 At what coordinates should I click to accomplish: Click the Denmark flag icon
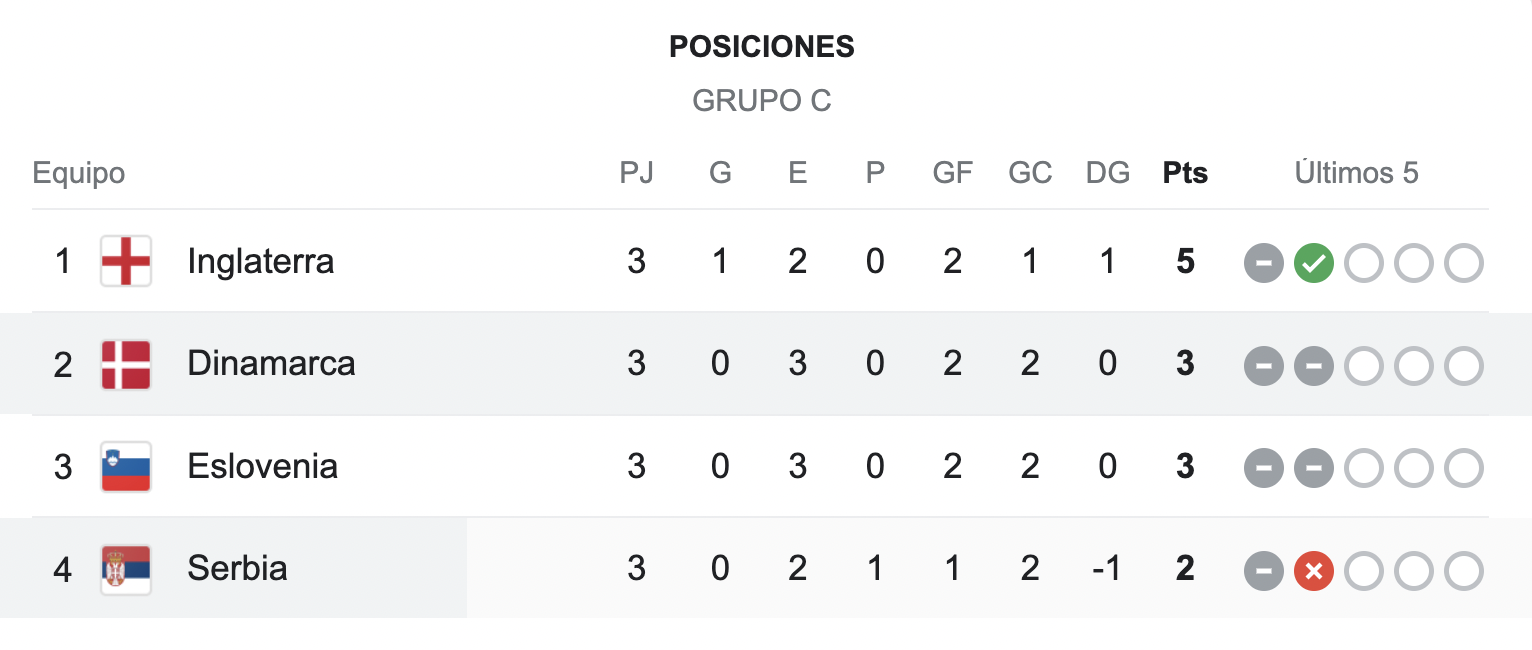coord(126,364)
